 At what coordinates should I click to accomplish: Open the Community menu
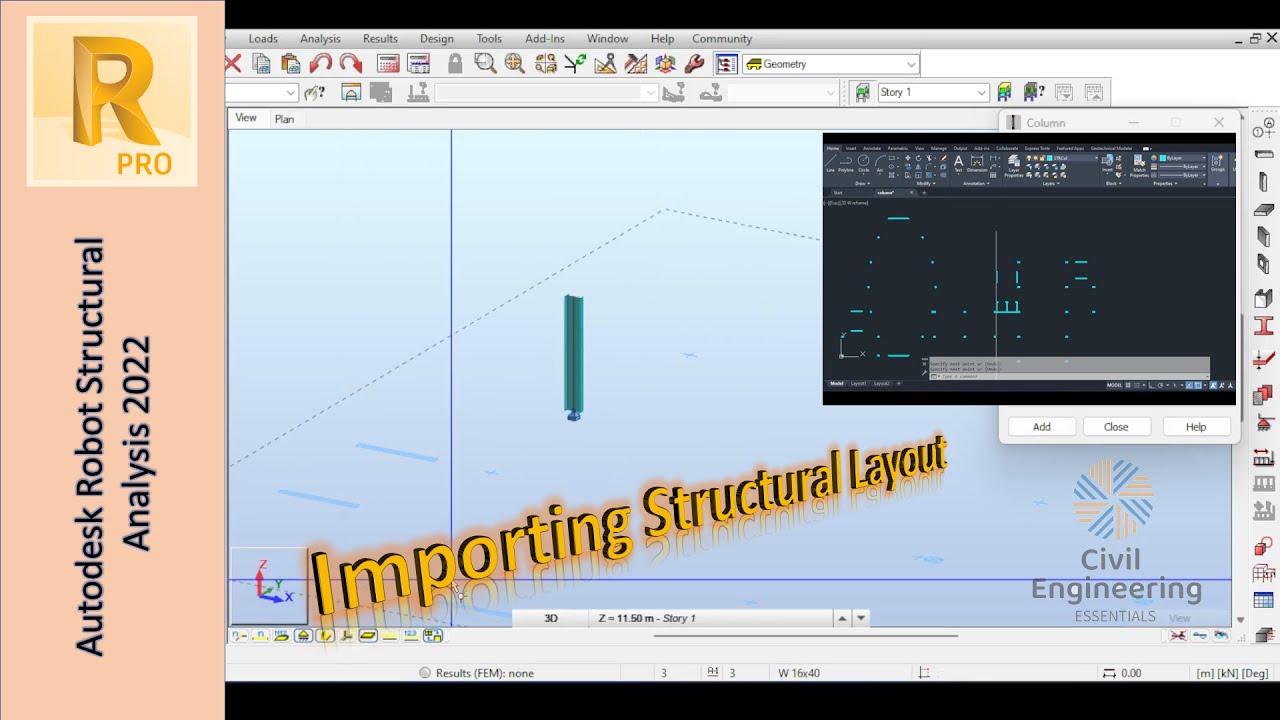pos(721,39)
